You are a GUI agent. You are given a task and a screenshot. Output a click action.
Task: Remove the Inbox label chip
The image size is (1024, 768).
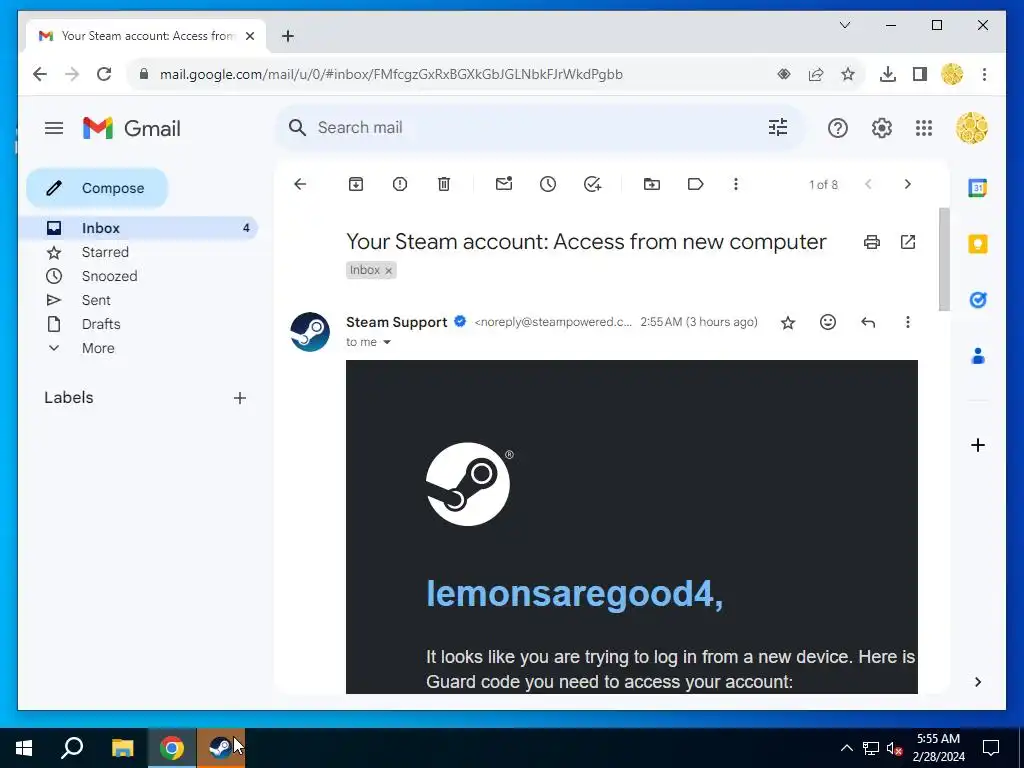[x=389, y=270]
